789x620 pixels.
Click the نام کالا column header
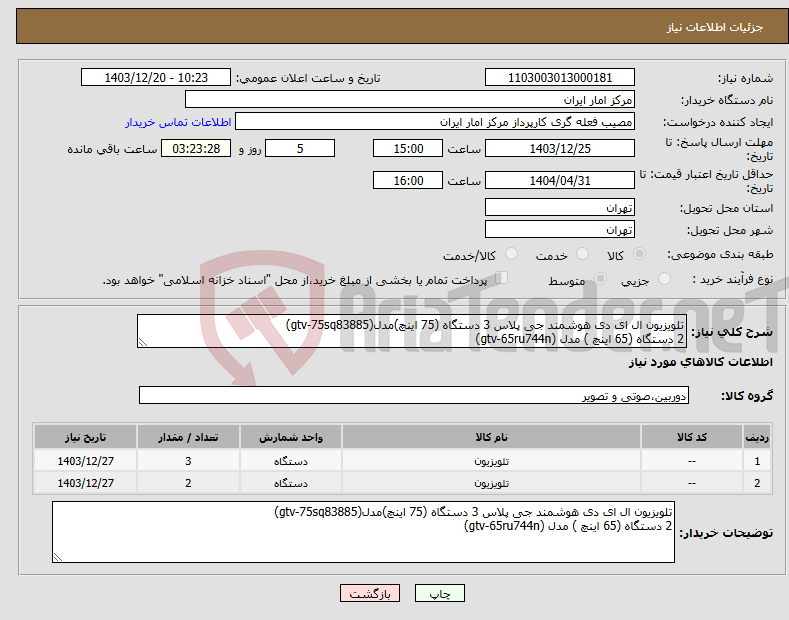point(492,437)
